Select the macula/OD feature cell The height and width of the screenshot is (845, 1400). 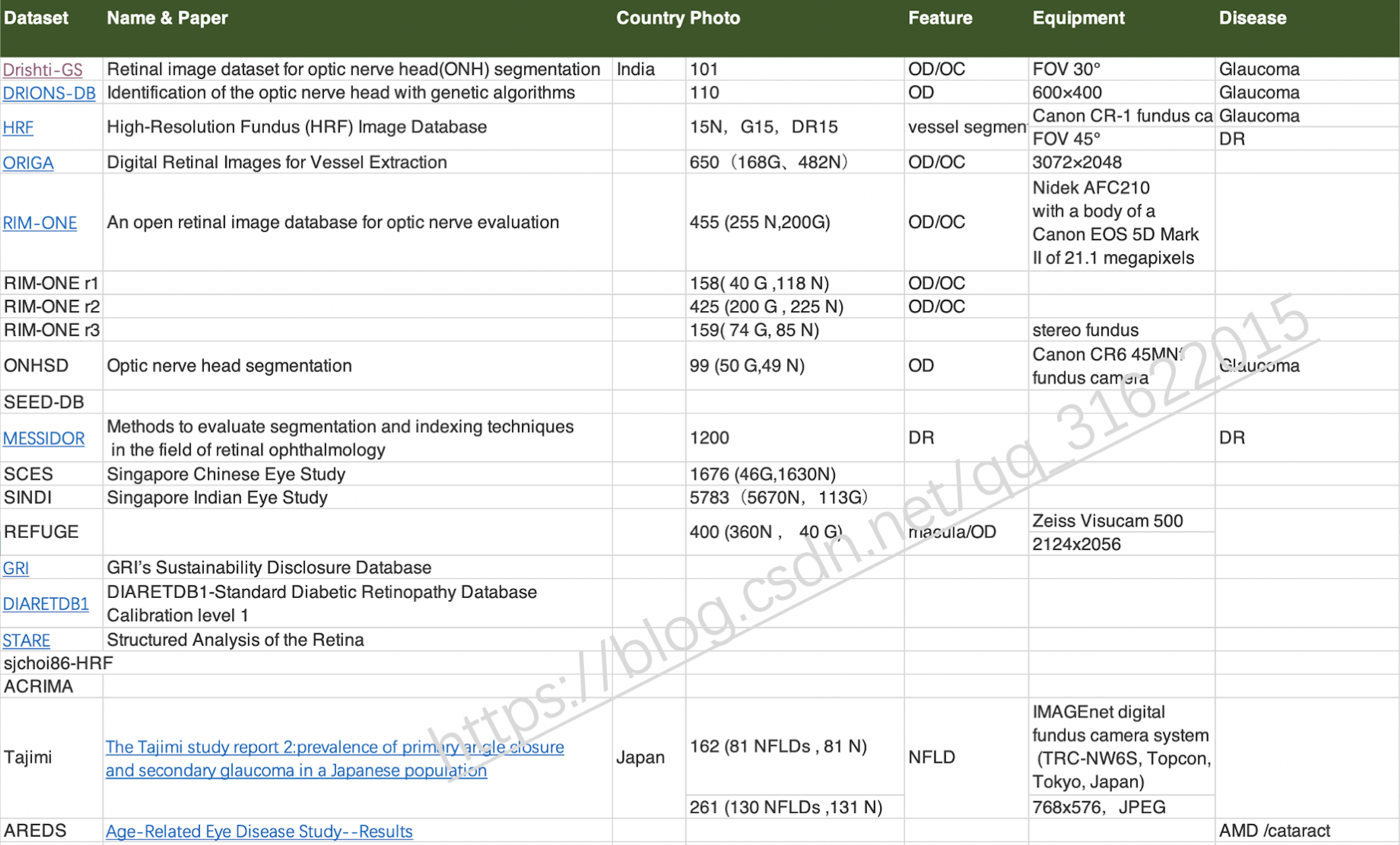pyautogui.click(x=967, y=532)
